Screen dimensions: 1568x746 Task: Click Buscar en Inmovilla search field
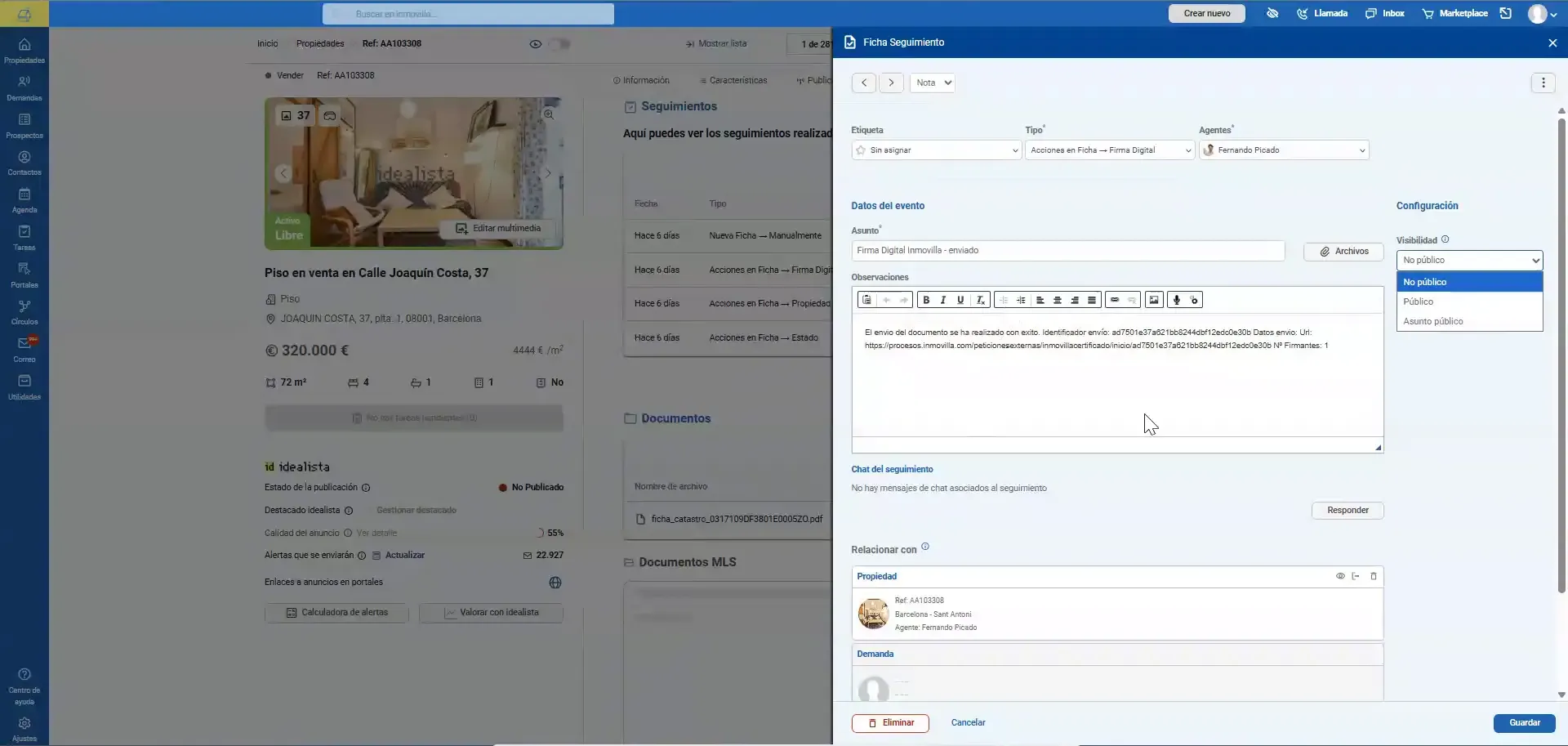point(468,14)
